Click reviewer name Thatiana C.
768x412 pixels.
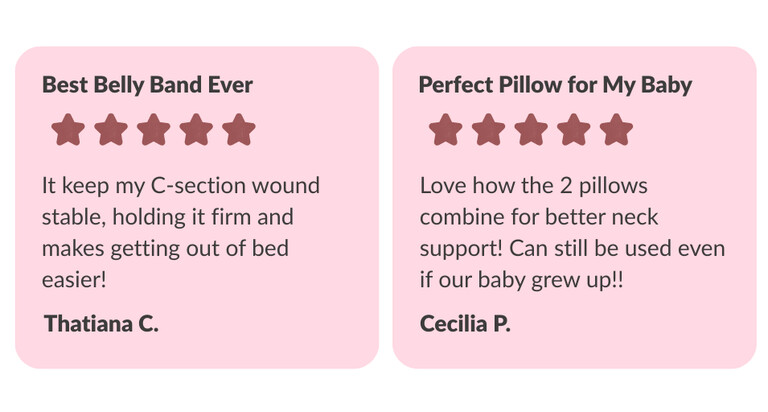101,324
